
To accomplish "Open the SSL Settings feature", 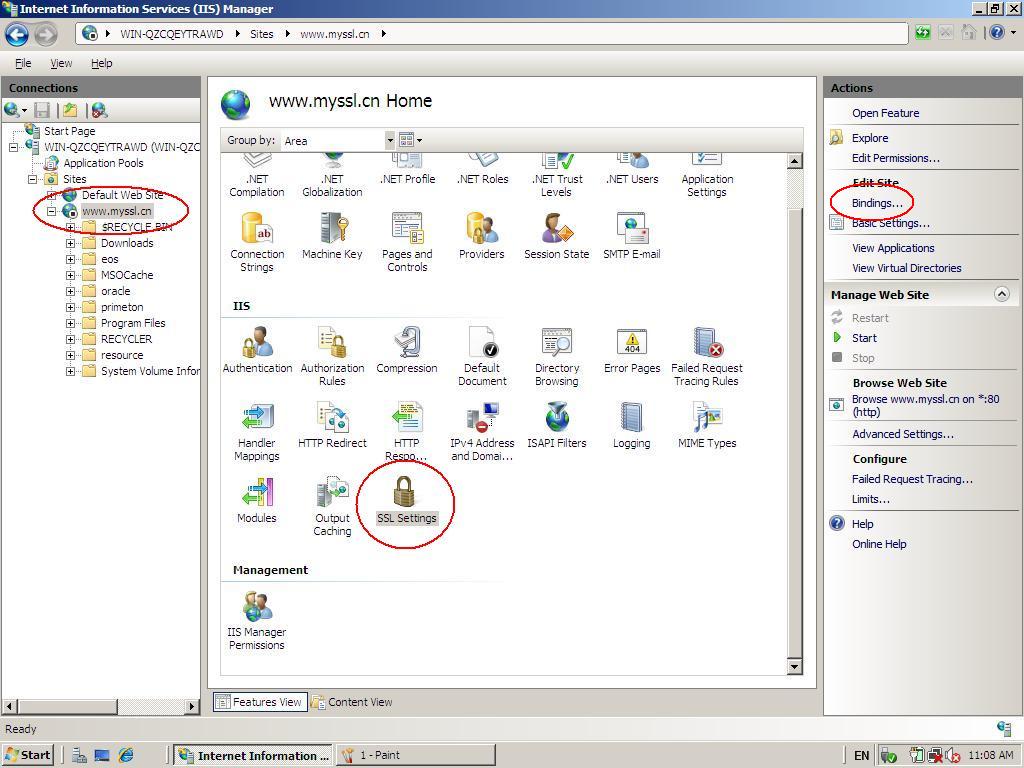I will [406, 498].
